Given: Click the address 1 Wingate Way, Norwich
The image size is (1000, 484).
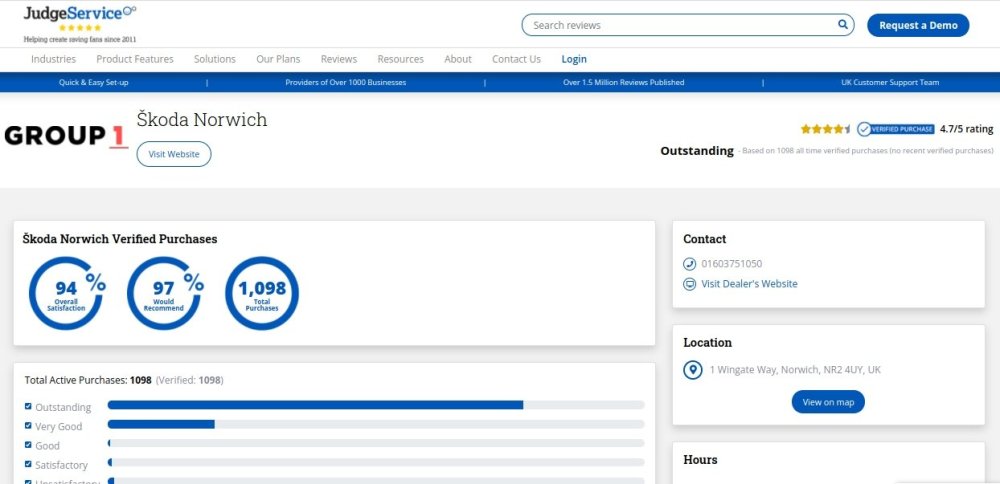Looking at the screenshot, I should tap(795, 370).
